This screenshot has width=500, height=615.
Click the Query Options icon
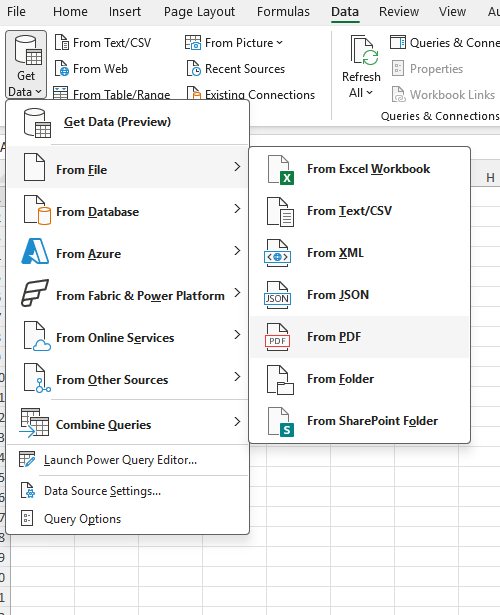(27, 518)
